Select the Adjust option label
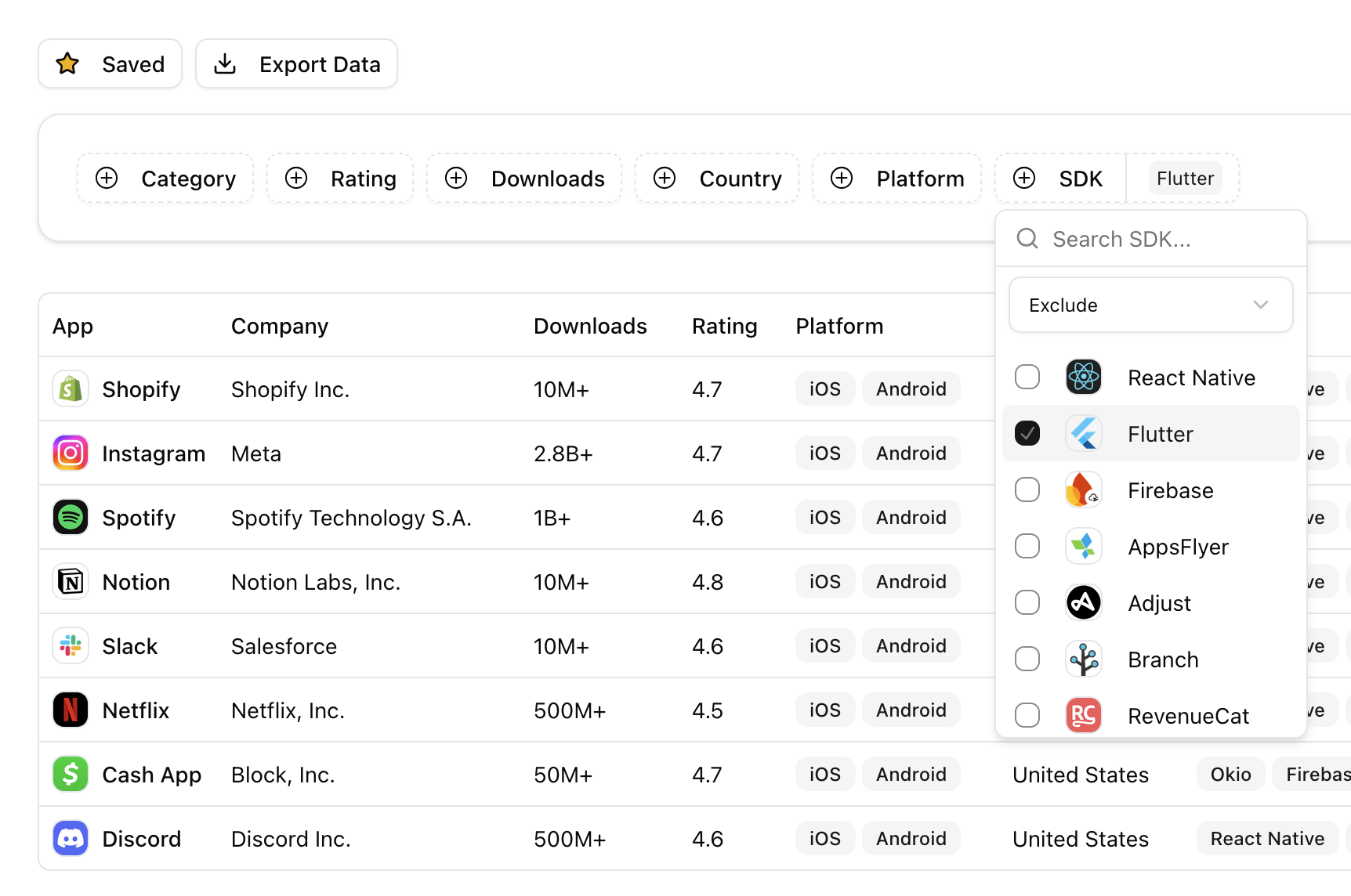 (1159, 602)
